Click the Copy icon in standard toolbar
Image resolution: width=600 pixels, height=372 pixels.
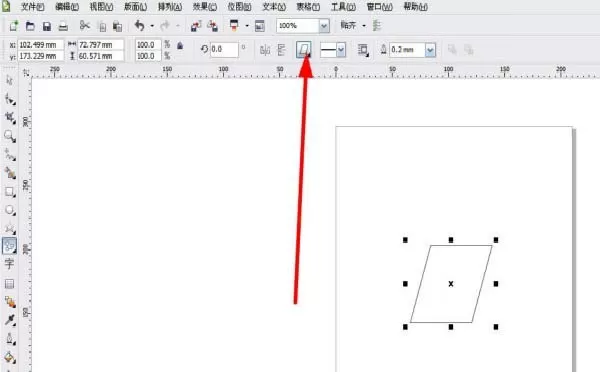coord(102,26)
